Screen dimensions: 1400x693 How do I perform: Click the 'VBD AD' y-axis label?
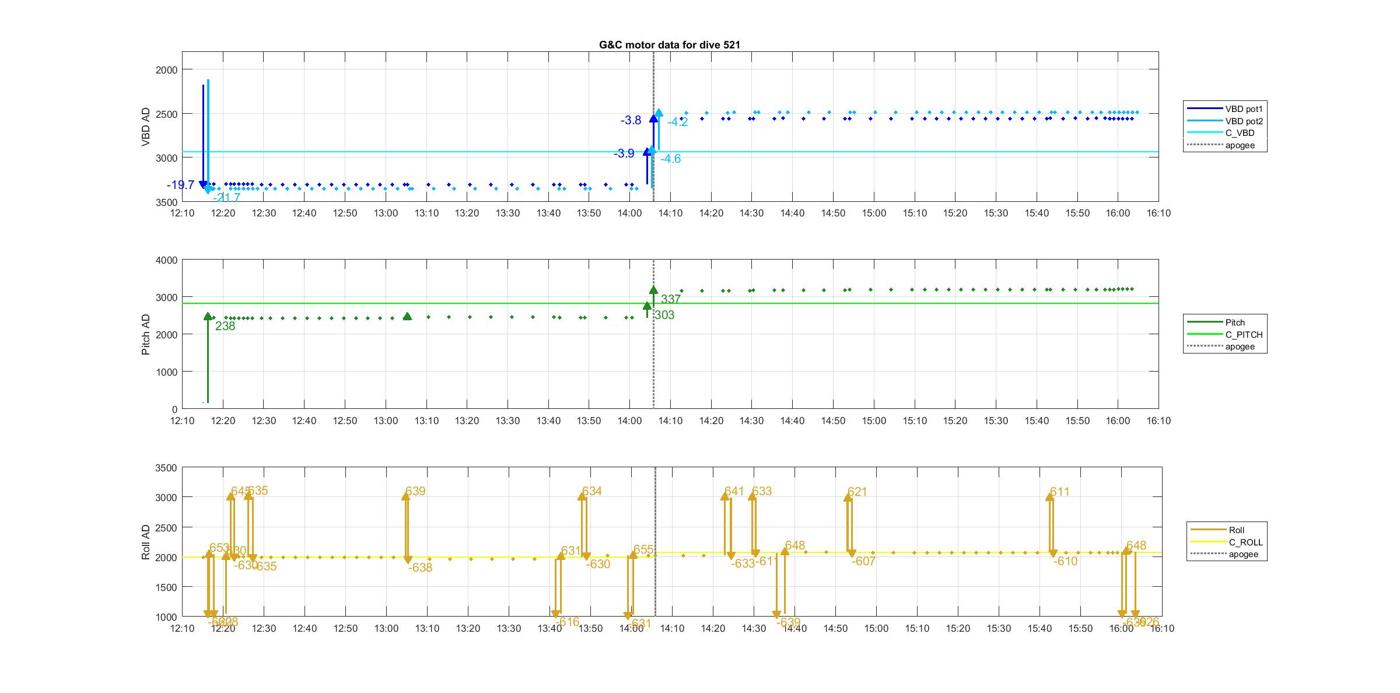[146, 127]
